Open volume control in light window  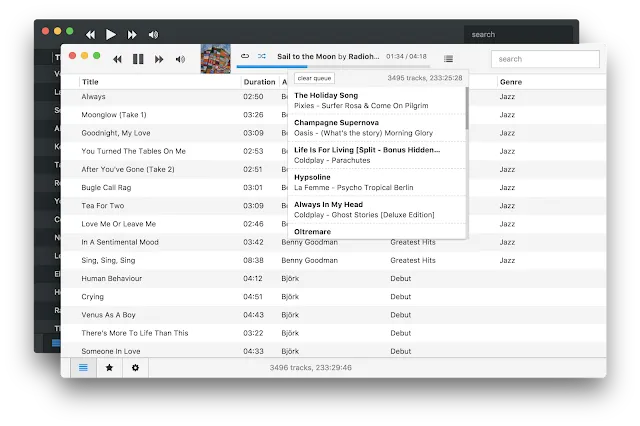pyautogui.click(x=180, y=60)
